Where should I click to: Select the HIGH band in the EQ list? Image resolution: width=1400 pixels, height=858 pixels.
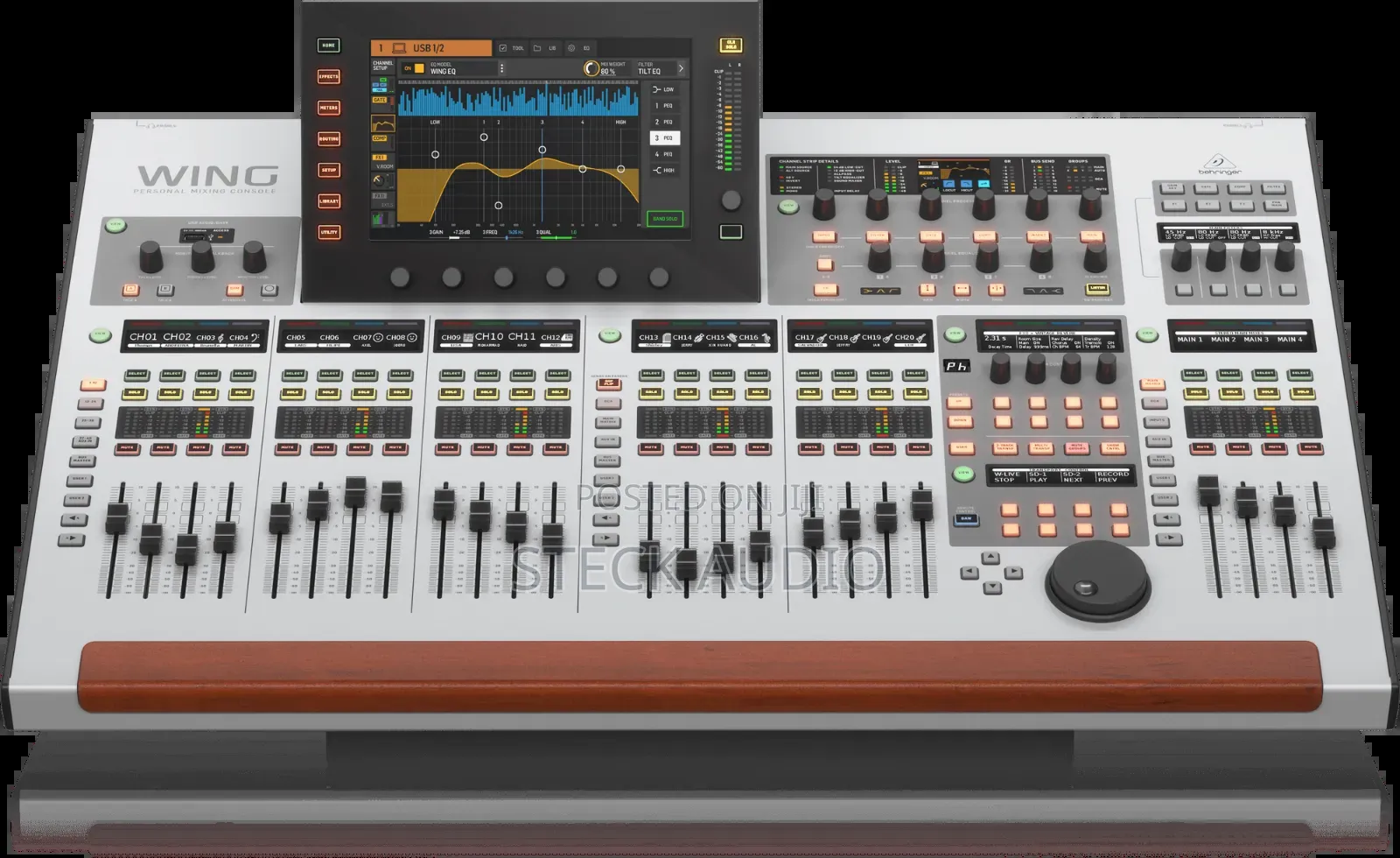(665, 170)
